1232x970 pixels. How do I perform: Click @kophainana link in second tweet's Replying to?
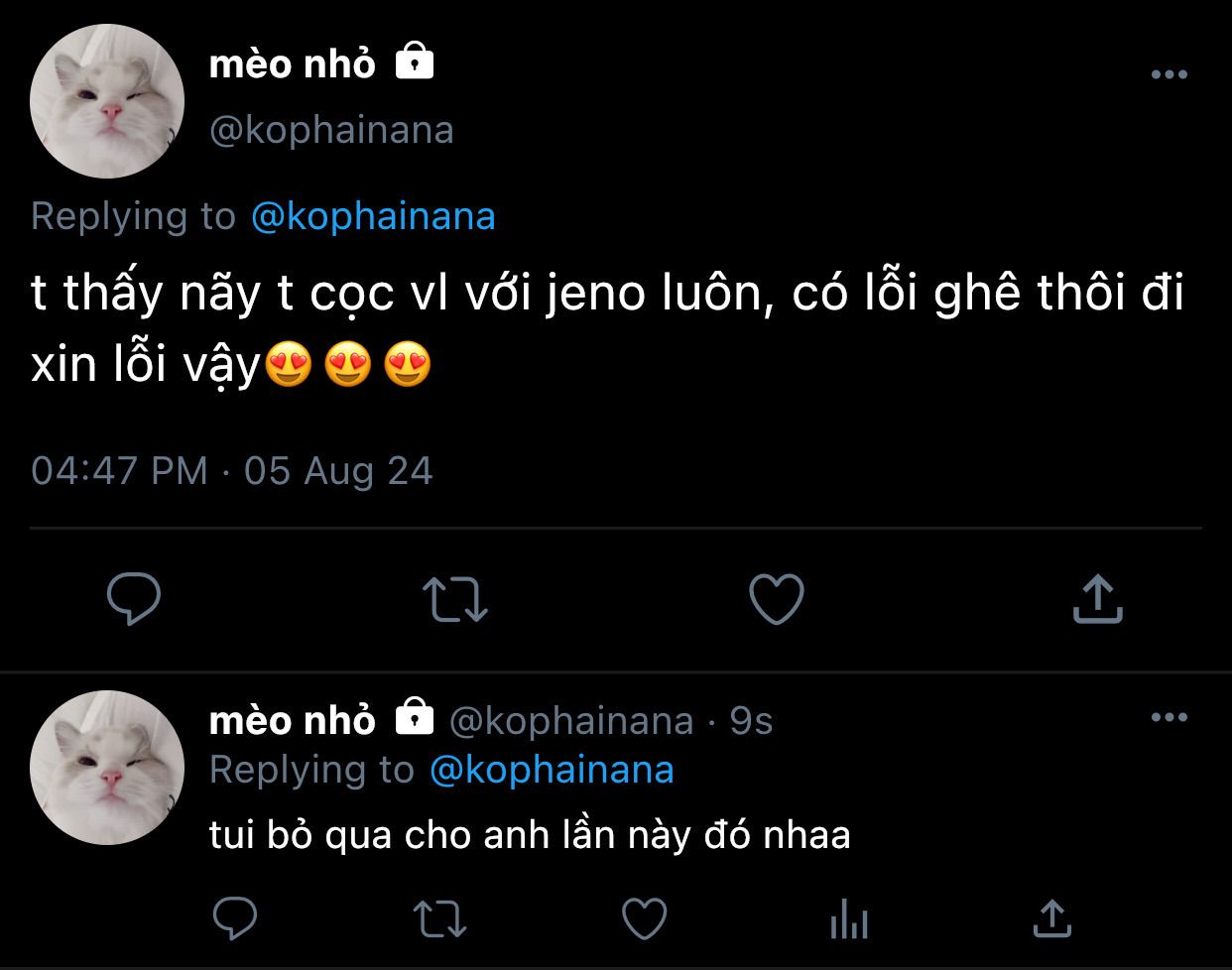[552, 770]
